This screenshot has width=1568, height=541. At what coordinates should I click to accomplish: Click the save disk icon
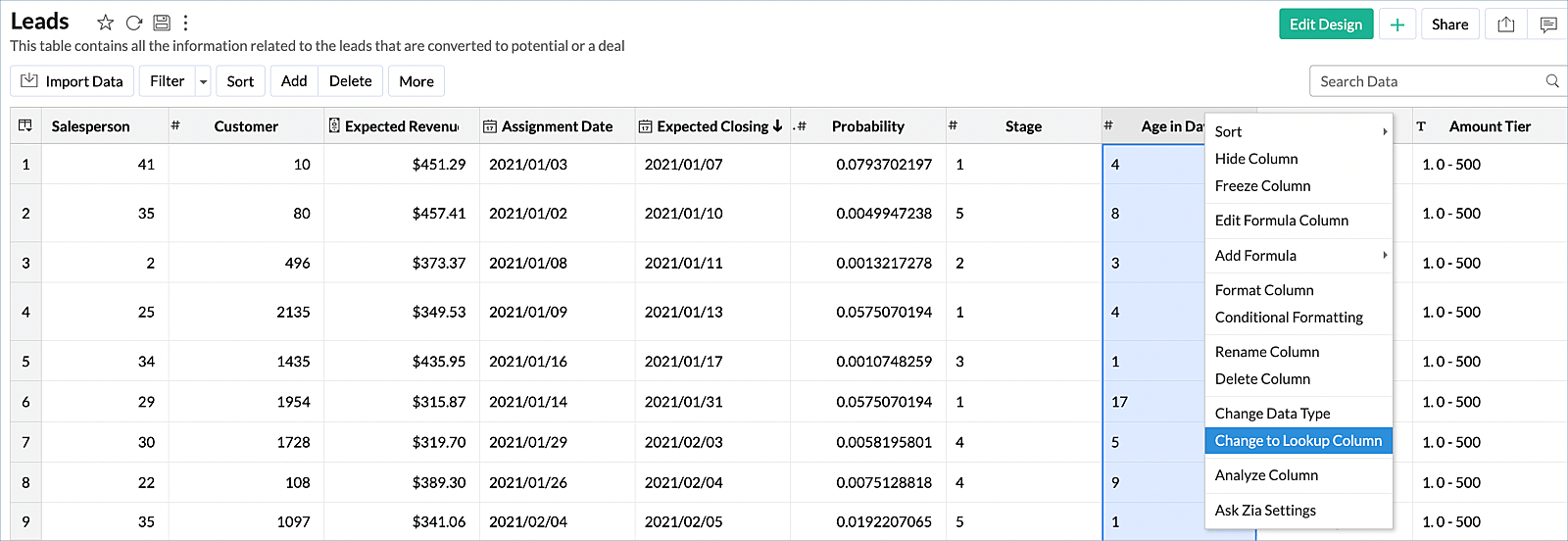click(x=162, y=23)
